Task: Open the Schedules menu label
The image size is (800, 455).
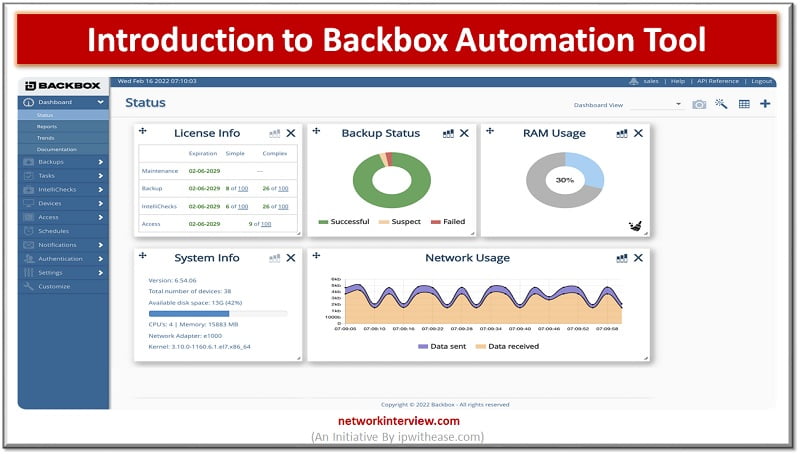Action: coord(53,231)
